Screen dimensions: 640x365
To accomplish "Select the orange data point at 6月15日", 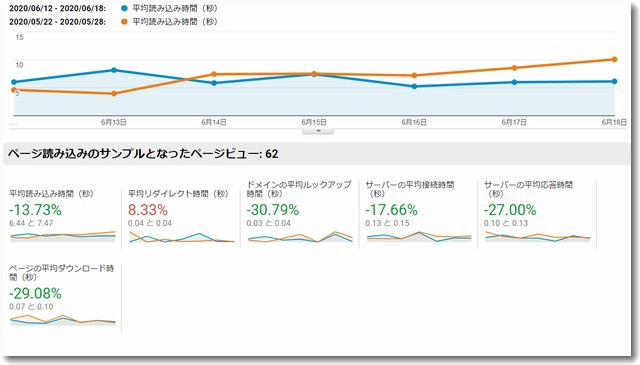I will [x=314, y=73].
